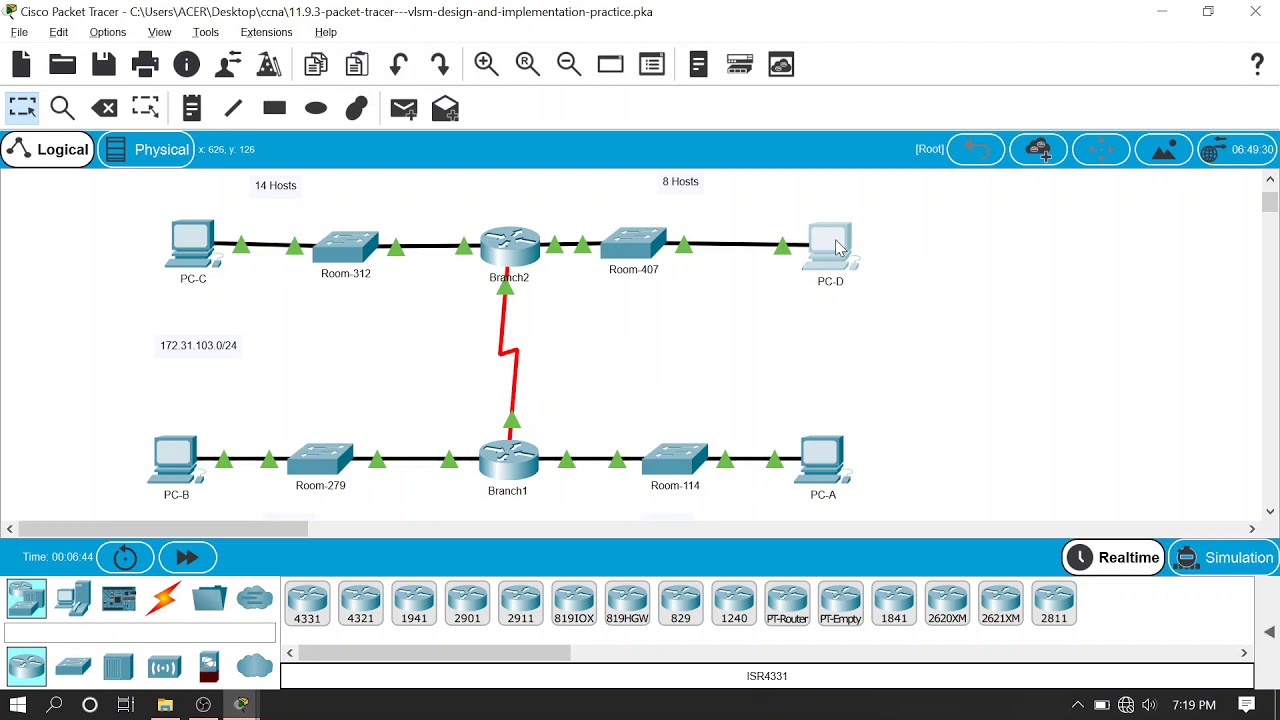Screen dimensions: 1280x720
Task: Save the project with floppy icon
Action: (x=104, y=65)
